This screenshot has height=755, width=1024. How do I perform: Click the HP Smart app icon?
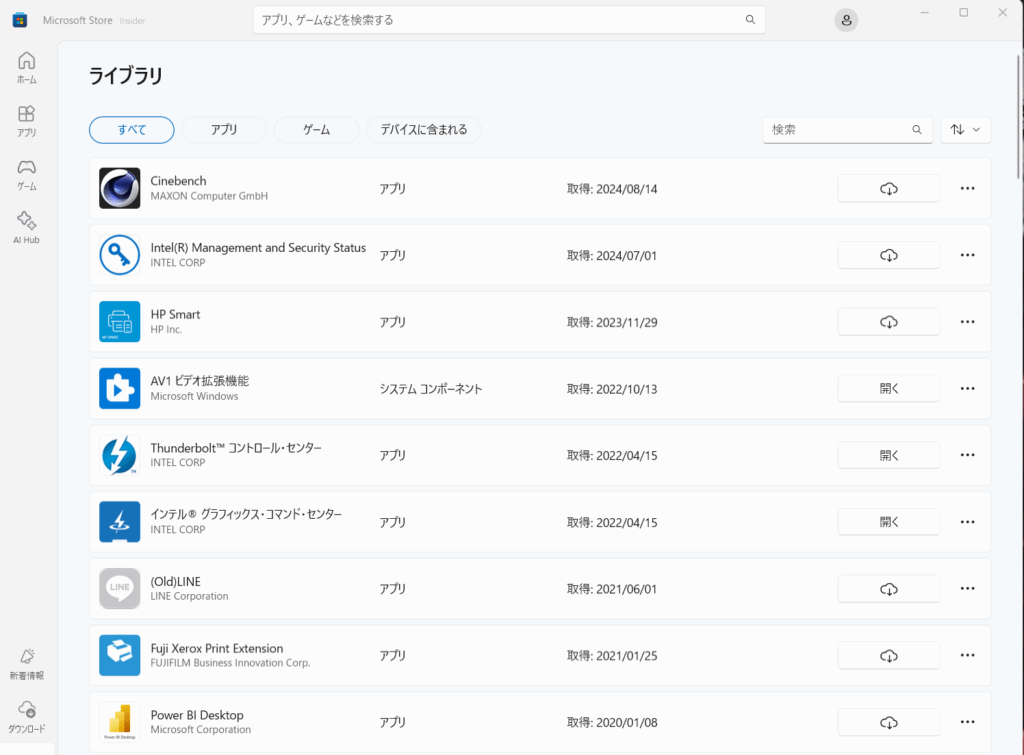[119, 322]
